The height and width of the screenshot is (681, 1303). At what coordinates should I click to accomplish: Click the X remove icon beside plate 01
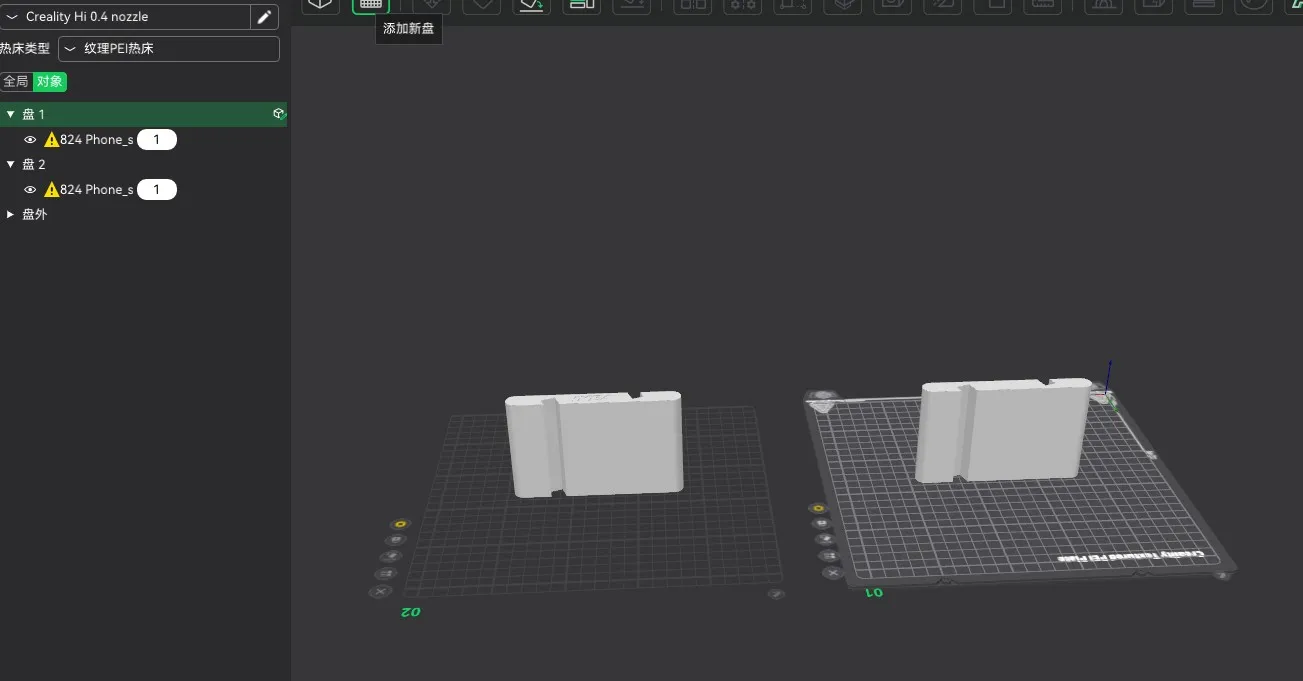click(x=832, y=573)
